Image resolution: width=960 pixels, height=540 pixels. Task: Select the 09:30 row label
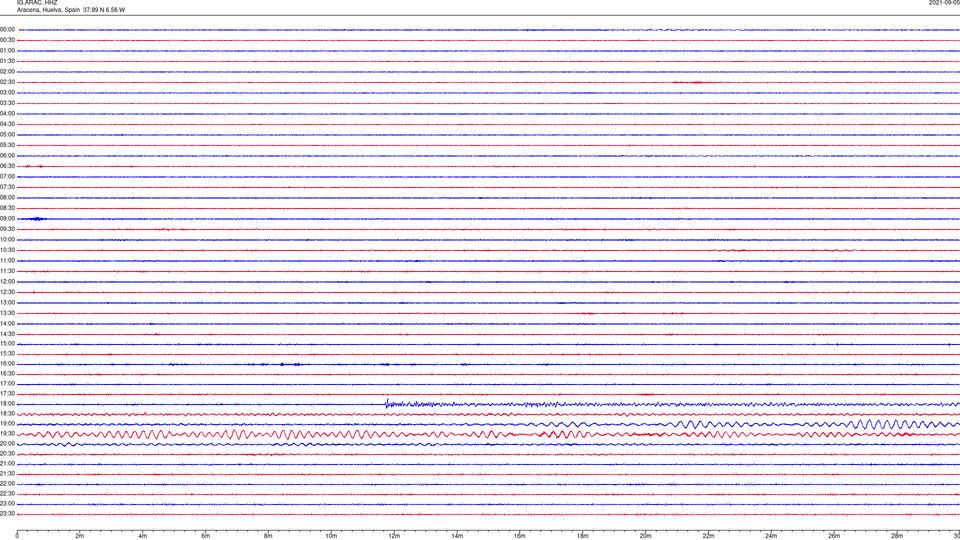(7, 229)
